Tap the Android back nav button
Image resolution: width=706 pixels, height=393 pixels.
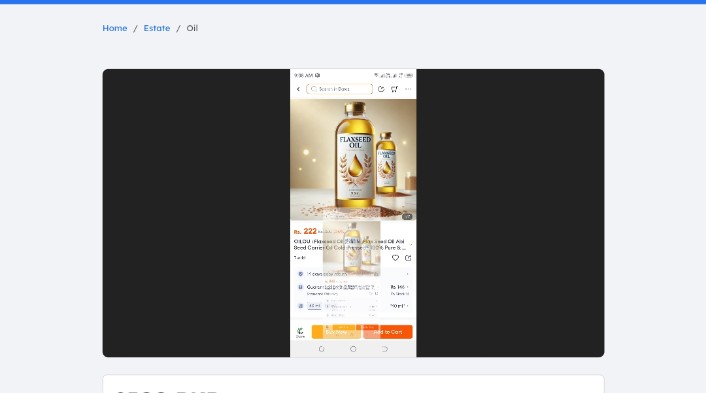tap(385, 349)
